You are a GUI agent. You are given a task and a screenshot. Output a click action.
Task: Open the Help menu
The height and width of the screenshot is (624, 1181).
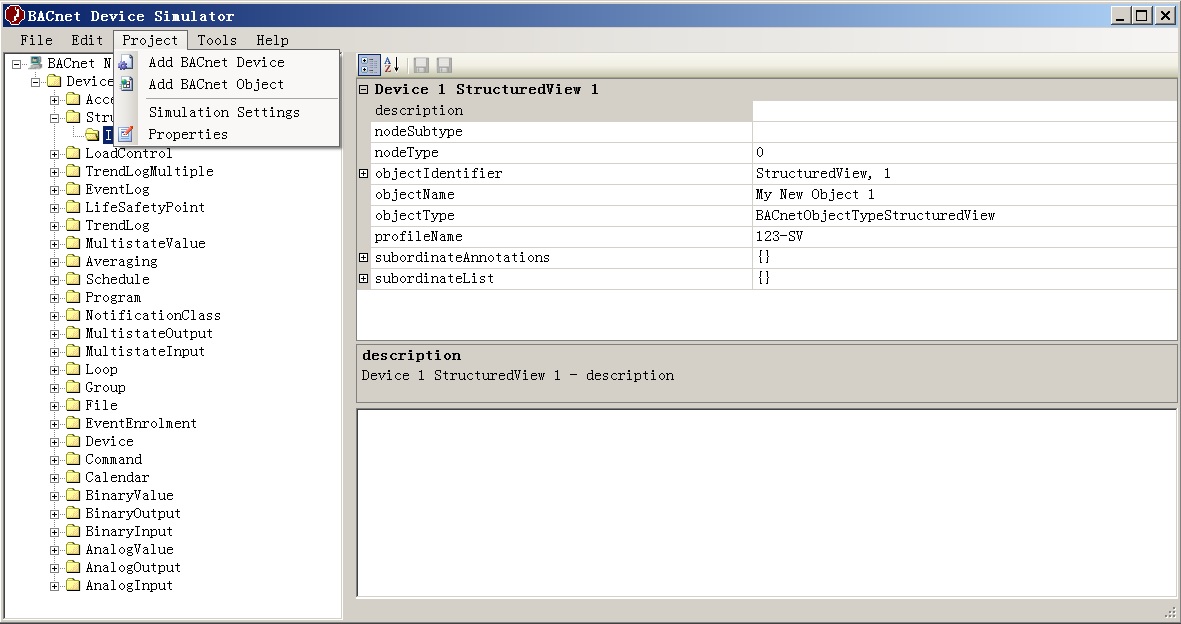point(272,40)
